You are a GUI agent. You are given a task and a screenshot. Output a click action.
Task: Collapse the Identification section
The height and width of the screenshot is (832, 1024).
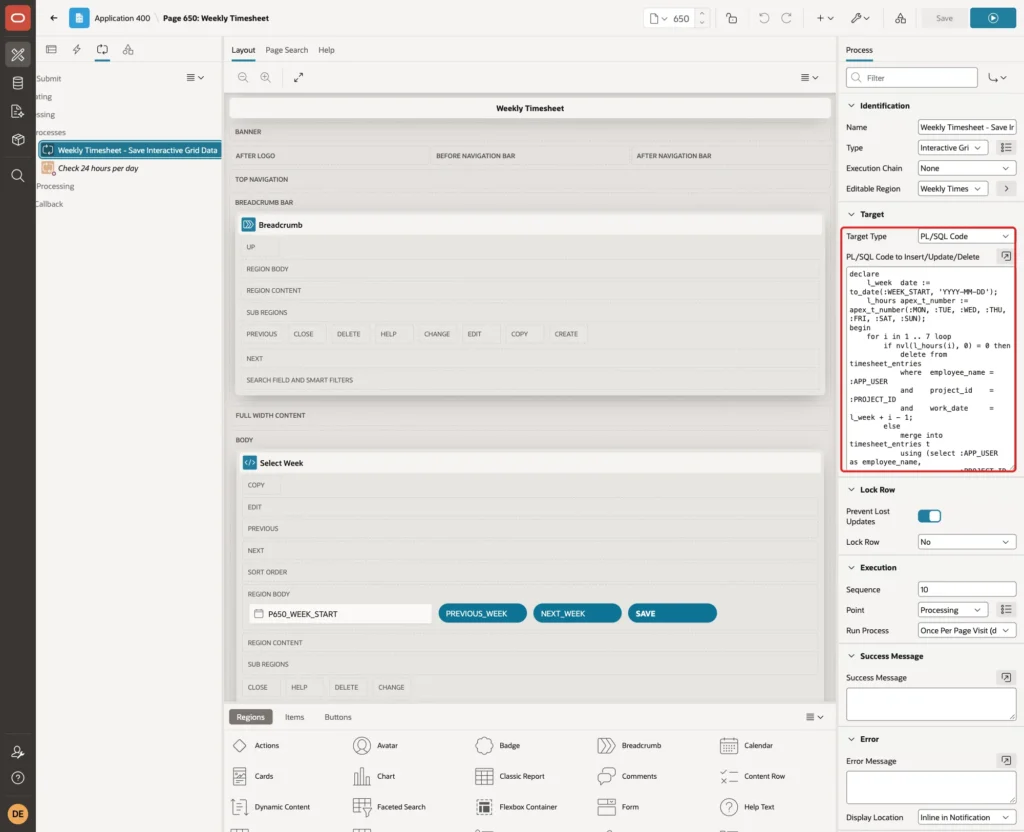coord(851,106)
